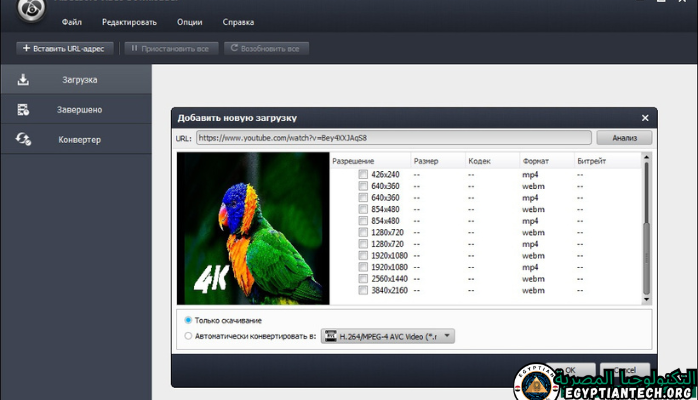
Task: Click the 4K parrot video thumbnail
Action: 253,228
